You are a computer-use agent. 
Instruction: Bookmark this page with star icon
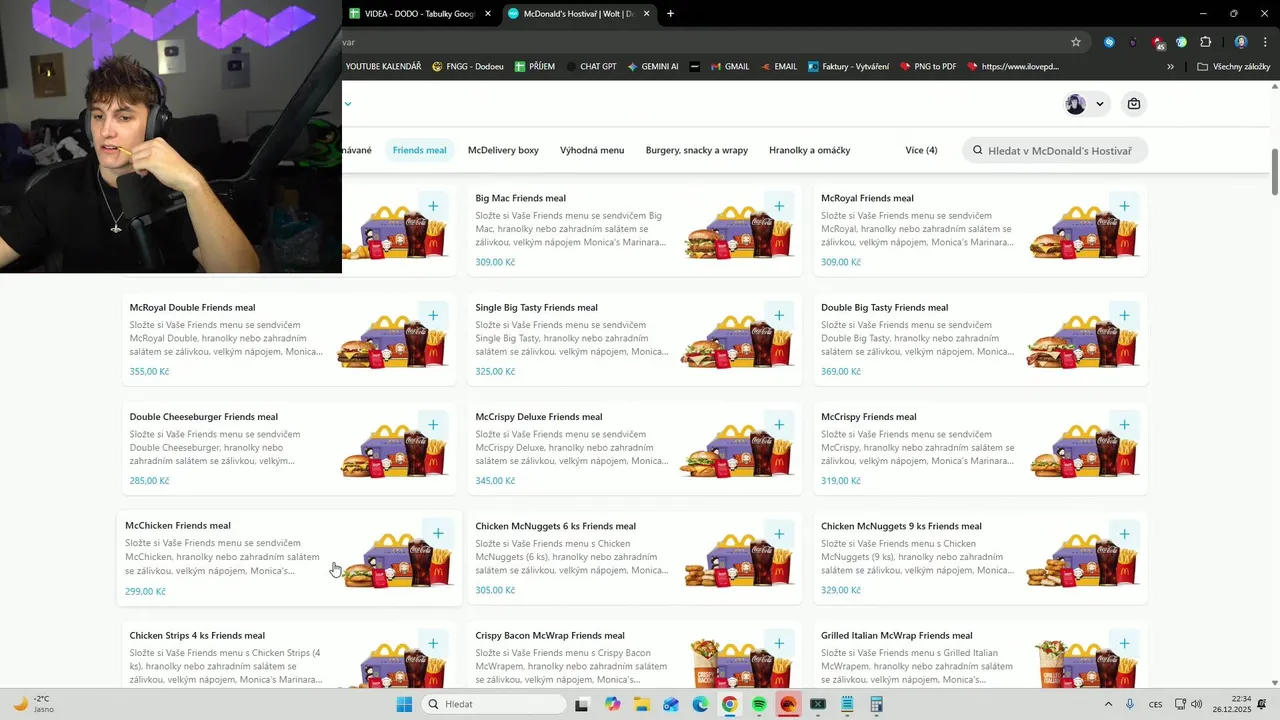1076,42
